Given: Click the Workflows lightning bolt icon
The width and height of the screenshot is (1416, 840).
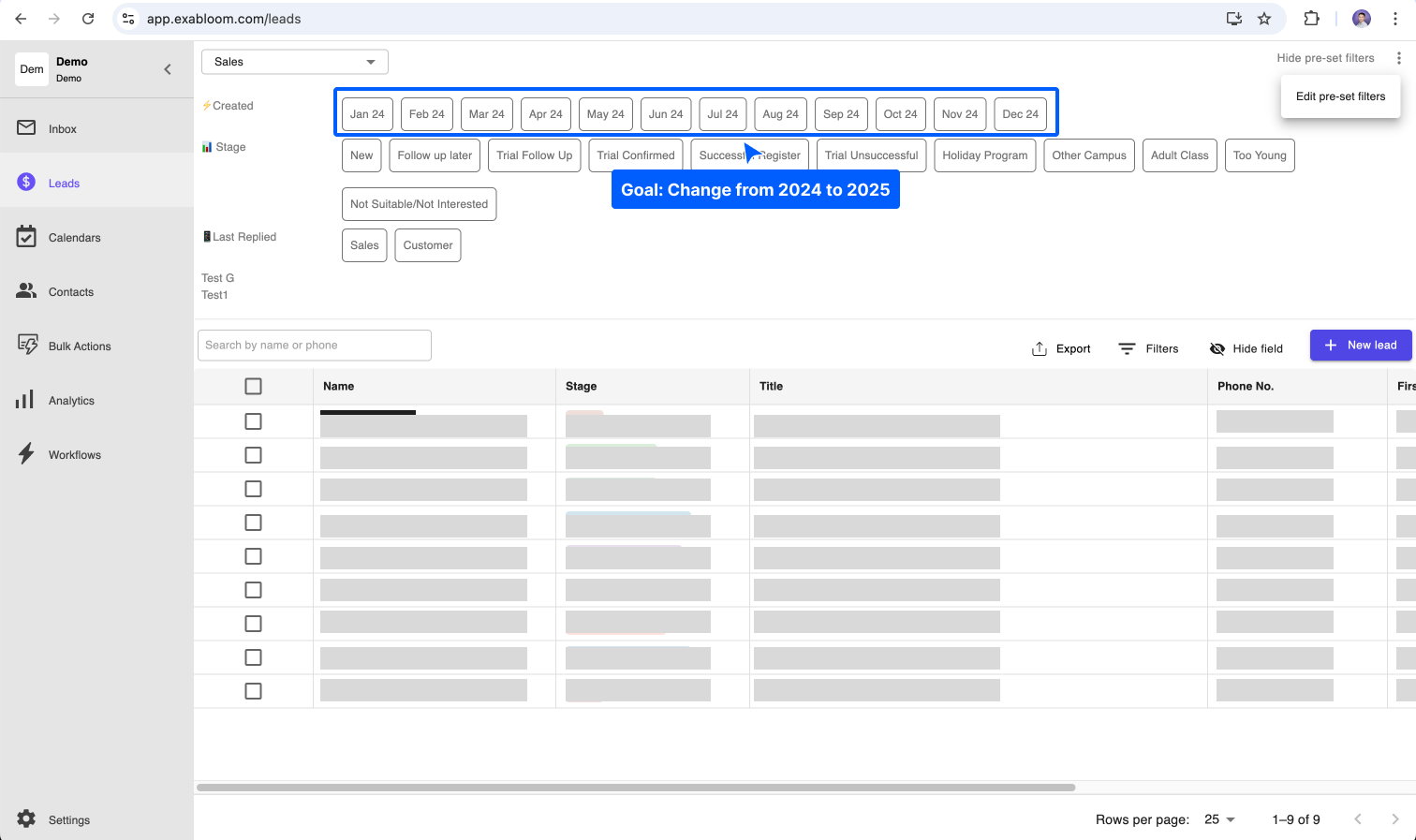Looking at the screenshot, I should pos(26,454).
